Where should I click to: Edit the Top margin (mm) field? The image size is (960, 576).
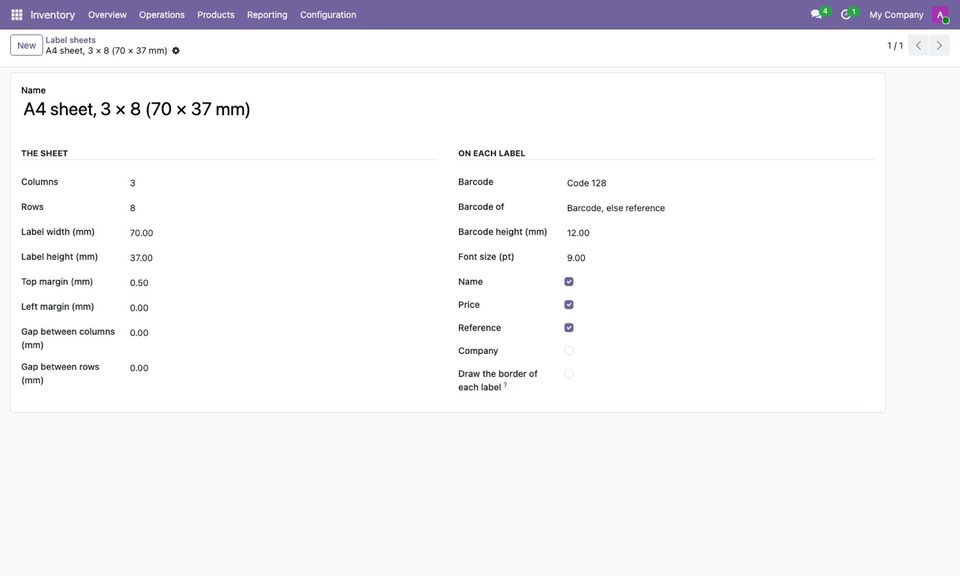tap(283, 283)
